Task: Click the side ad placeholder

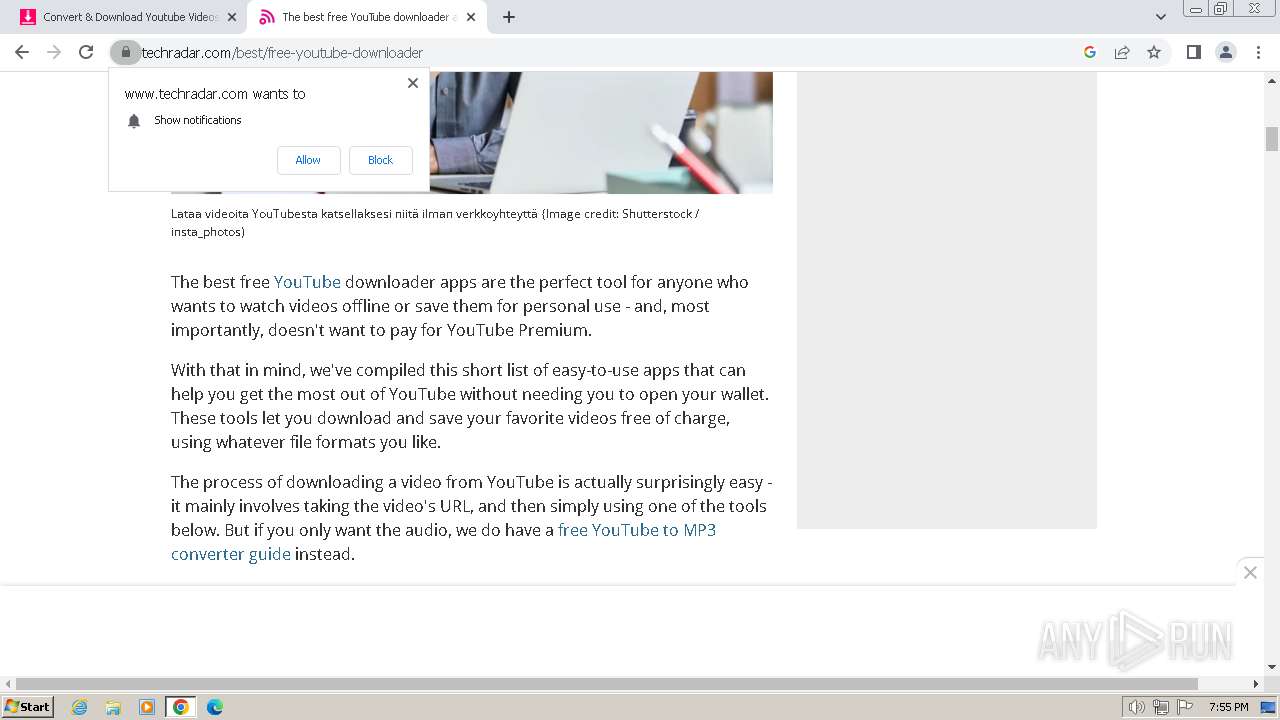Action: click(x=947, y=300)
